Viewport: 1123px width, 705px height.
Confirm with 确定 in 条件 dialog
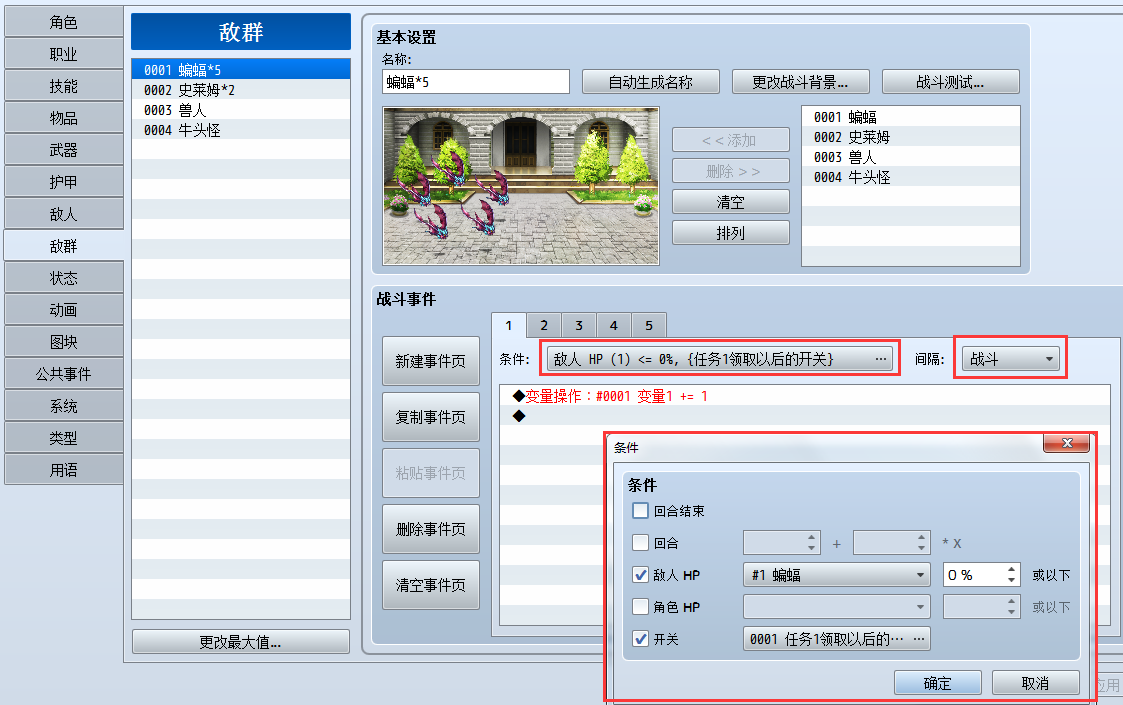pyautogui.click(x=938, y=683)
